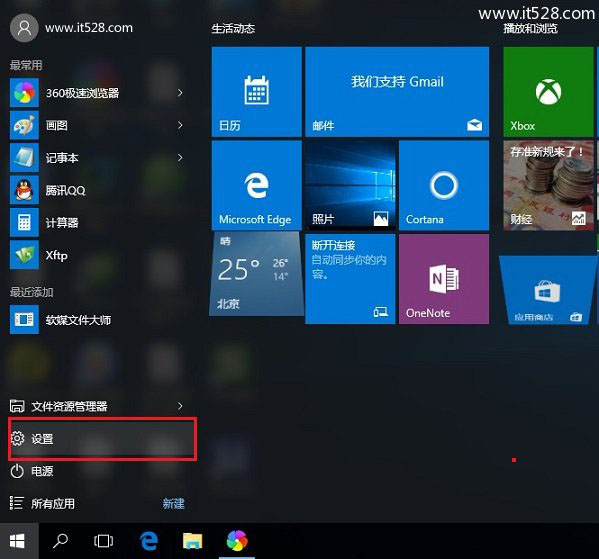This screenshot has width=599, height=559.
Task: Launch the OneNote tile
Action: point(444,279)
